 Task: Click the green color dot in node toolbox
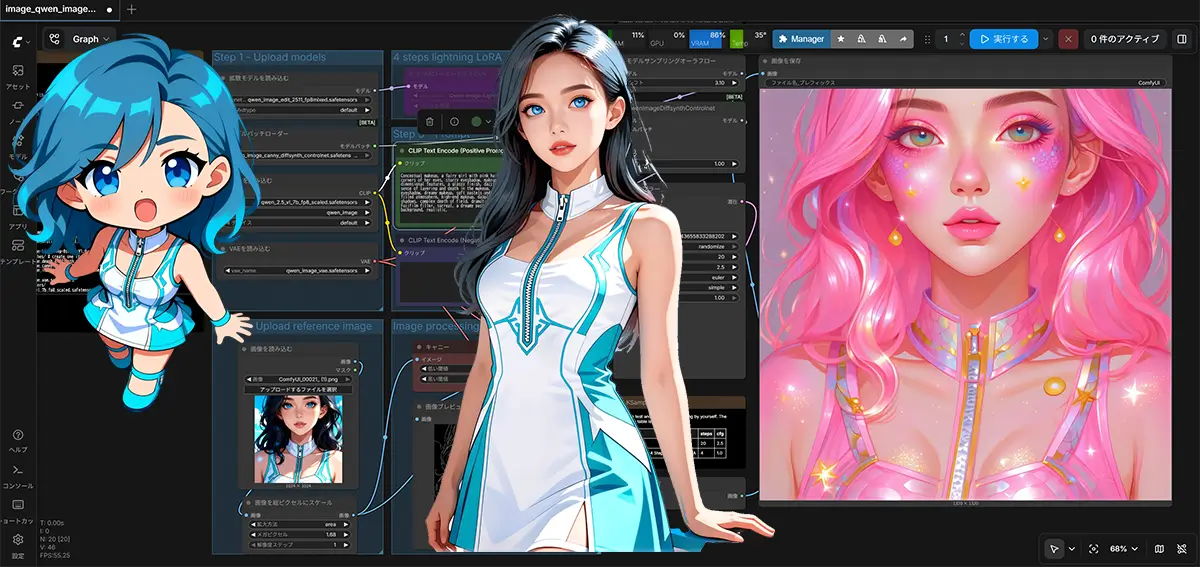coord(477,121)
